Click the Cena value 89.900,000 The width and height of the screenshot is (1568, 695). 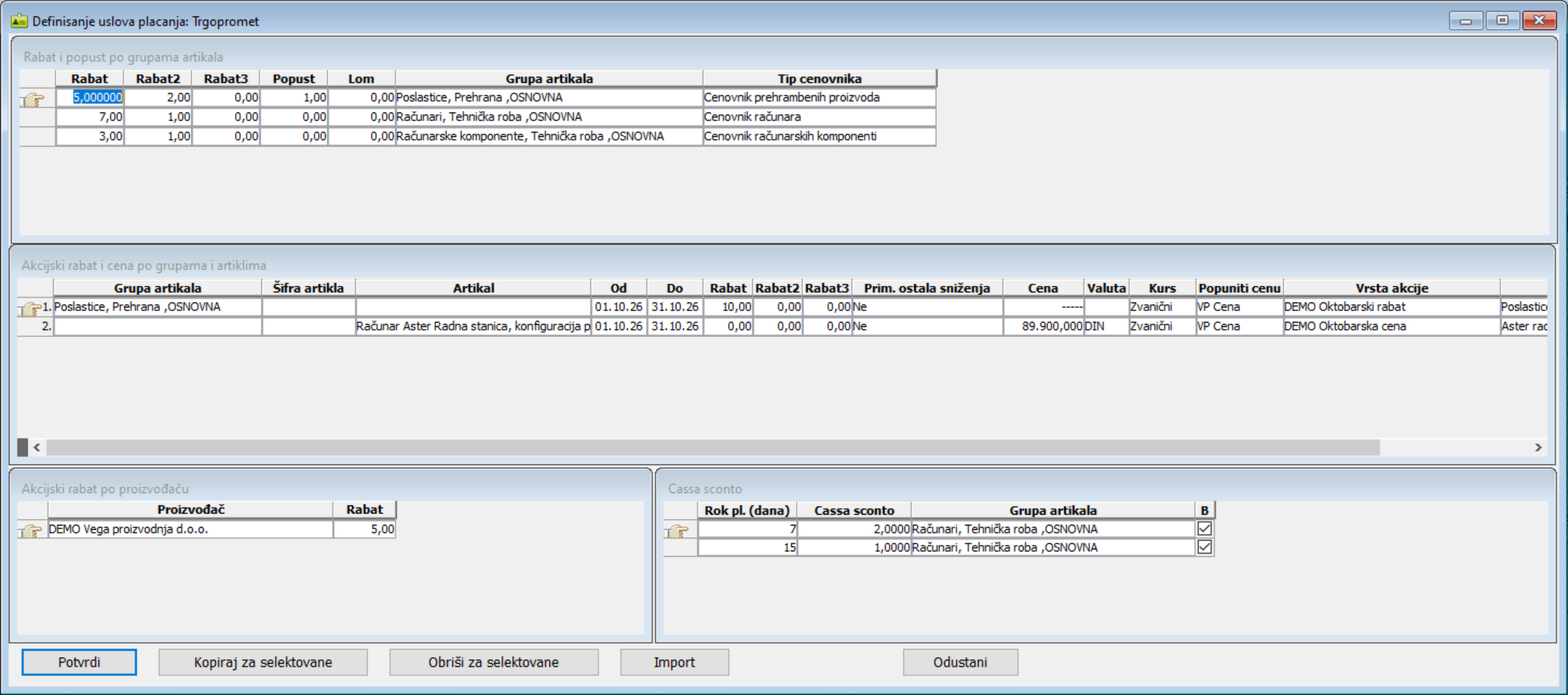click(1043, 326)
